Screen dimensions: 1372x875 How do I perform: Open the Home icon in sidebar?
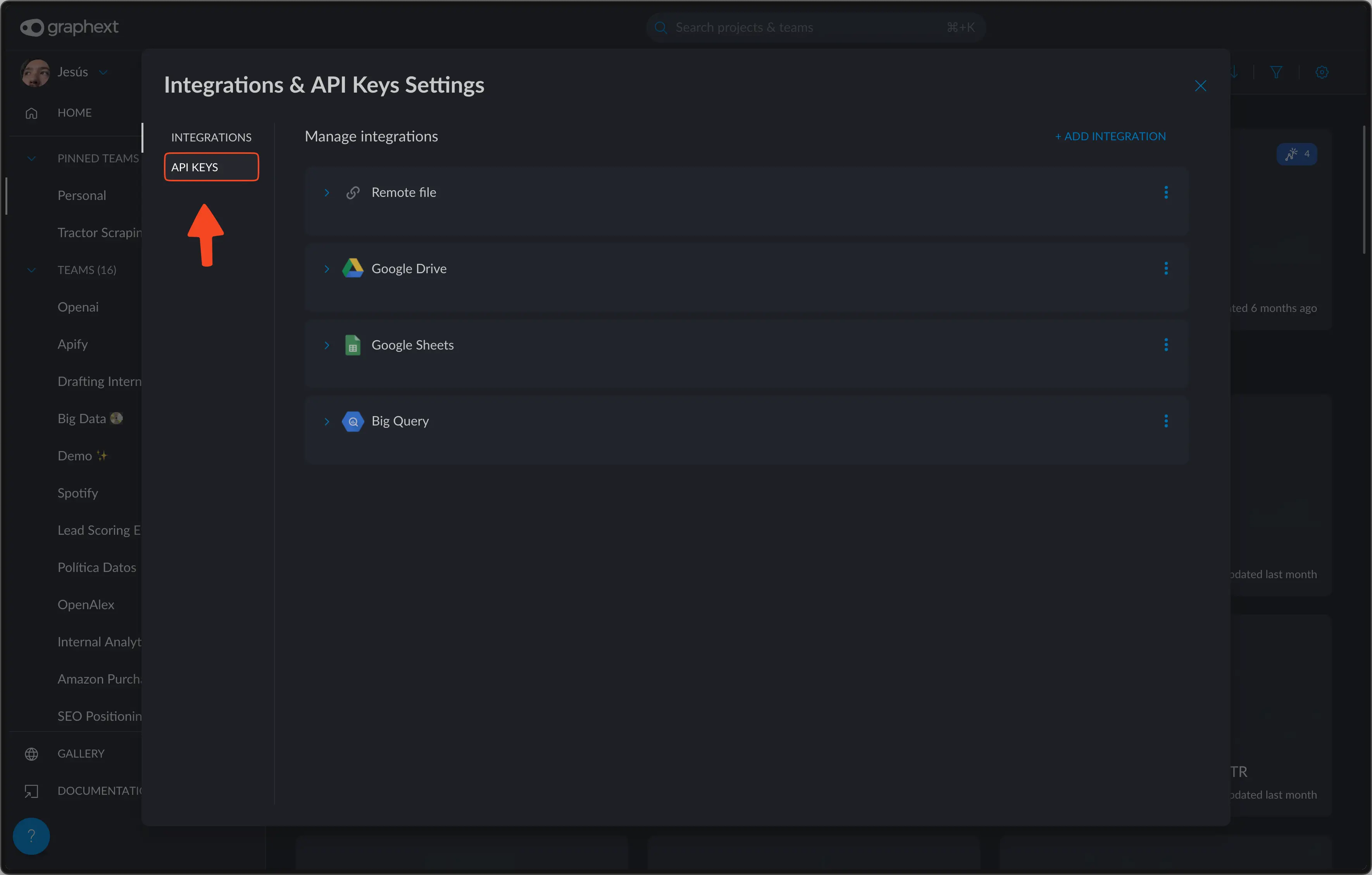(31, 113)
